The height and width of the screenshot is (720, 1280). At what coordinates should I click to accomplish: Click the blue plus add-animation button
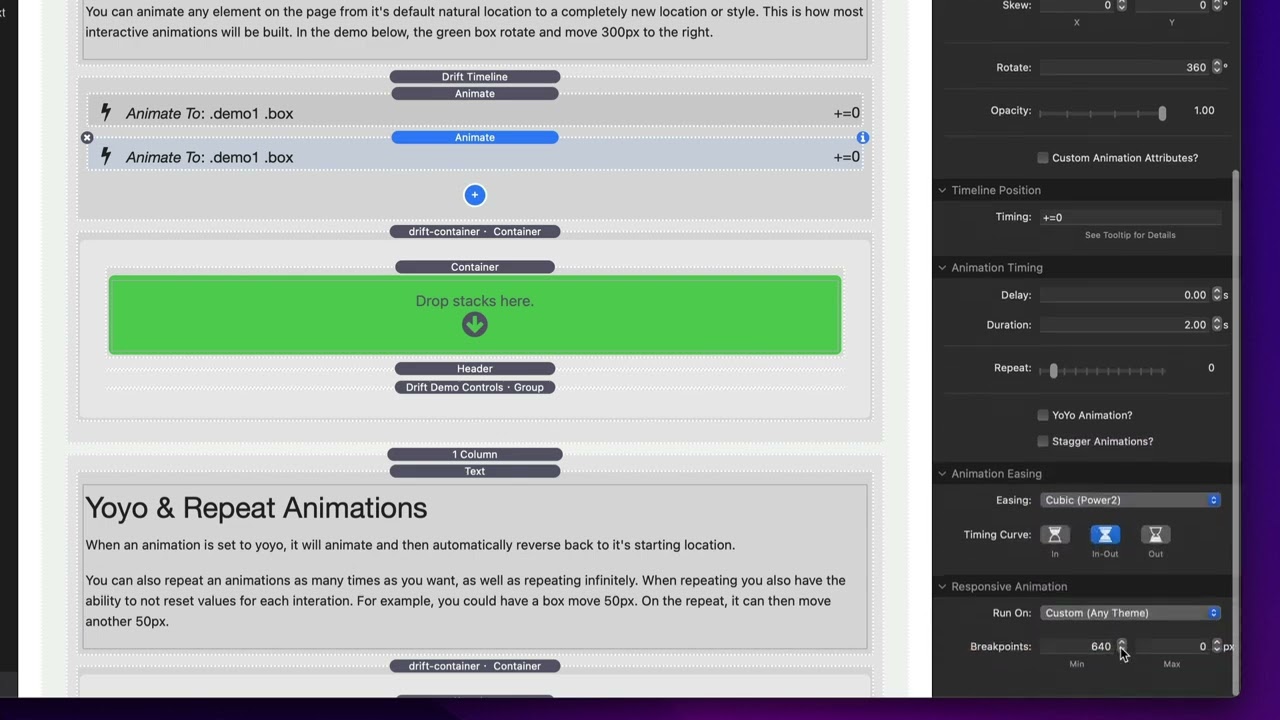[x=475, y=195]
